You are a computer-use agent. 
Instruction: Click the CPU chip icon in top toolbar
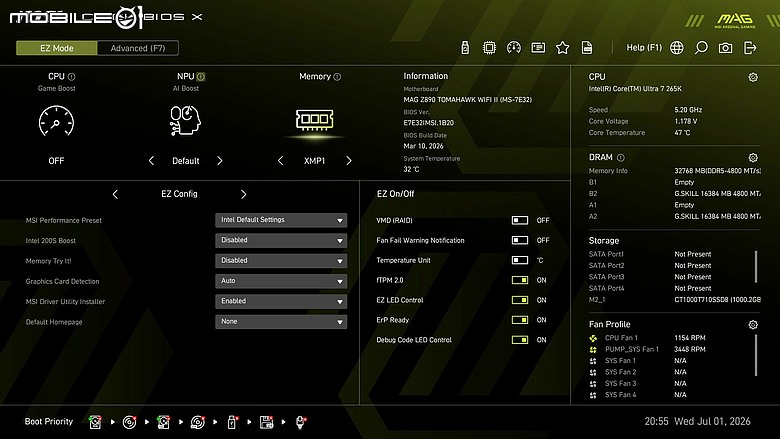coord(489,48)
